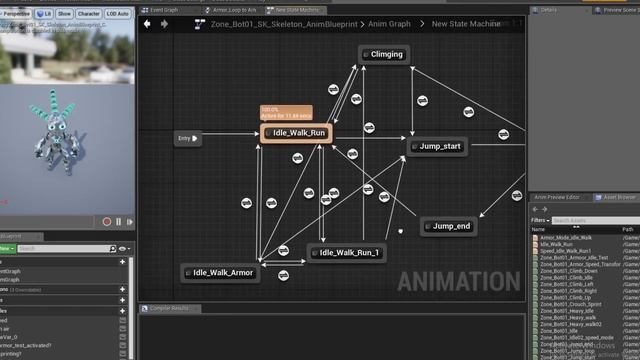Image resolution: width=640 pixels, height=360 pixels.
Task: Add a new variable with the plus button
Action: coord(122,311)
